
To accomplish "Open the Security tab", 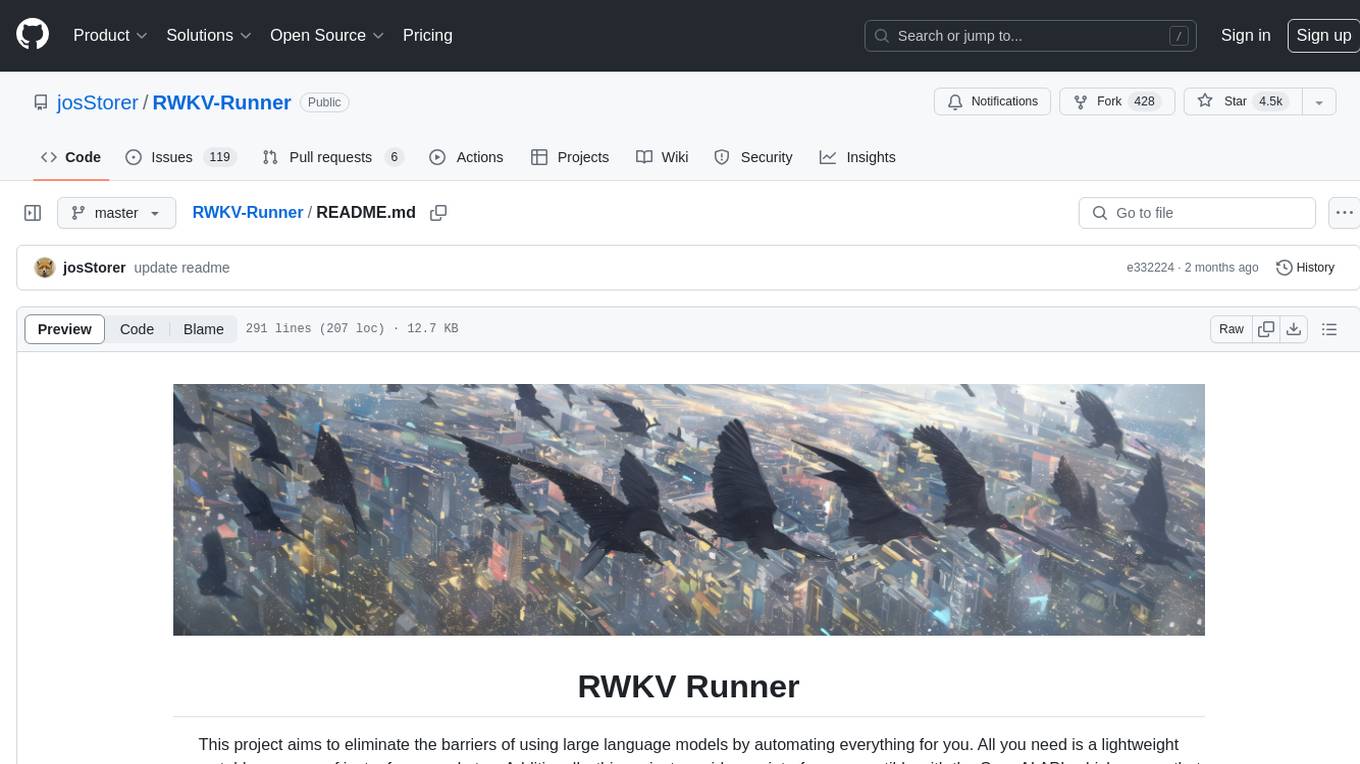I will pos(753,157).
